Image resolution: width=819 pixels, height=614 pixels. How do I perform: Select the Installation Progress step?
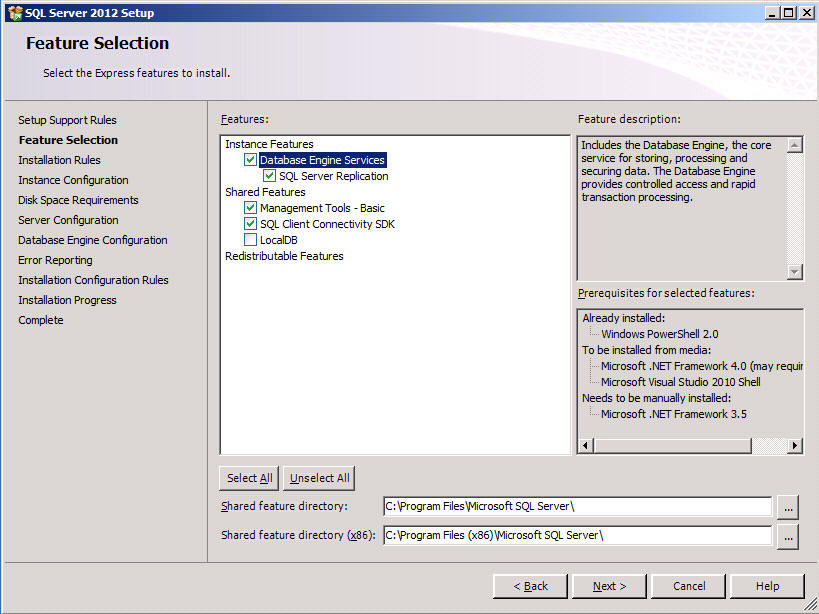pyautogui.click(x=67, y=300)
